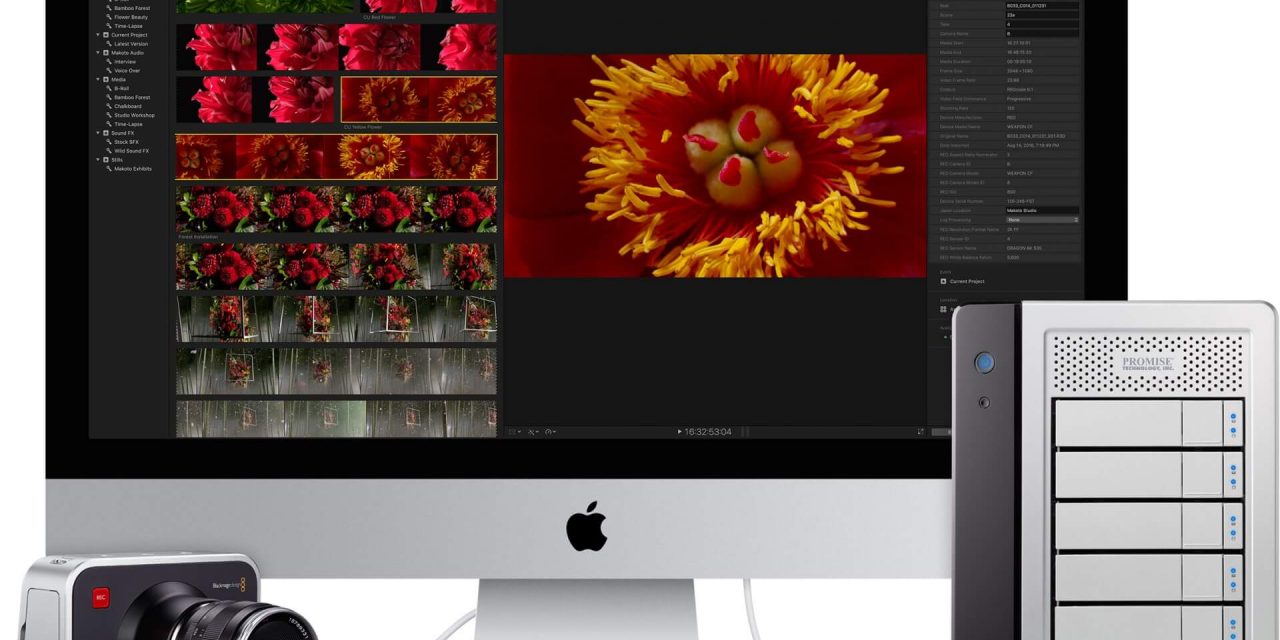Select the Latest Version project item

(x=130, y=44)
